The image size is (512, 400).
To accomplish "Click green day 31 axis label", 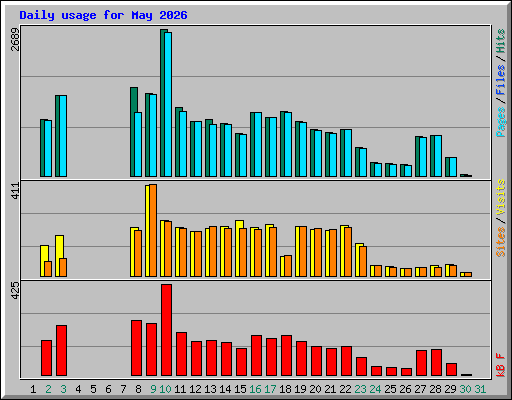I will pos(480,389).
